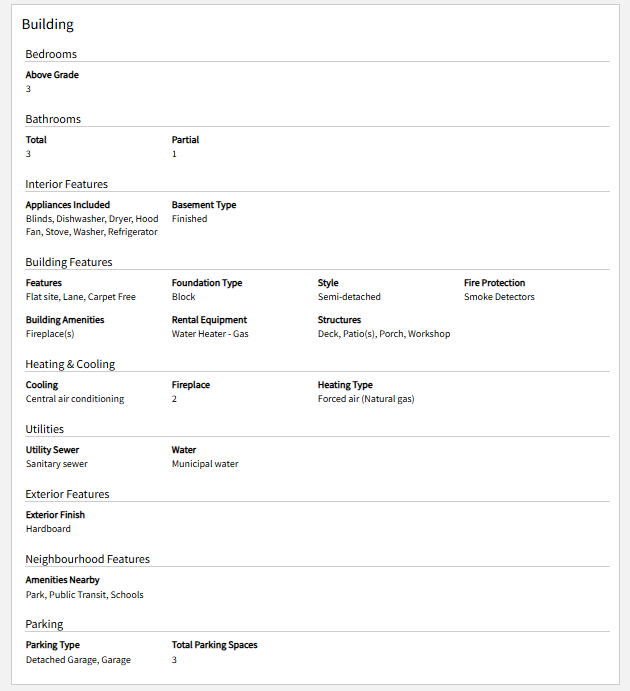
Task: Click the Municipal water value
Action: (205, 464)
